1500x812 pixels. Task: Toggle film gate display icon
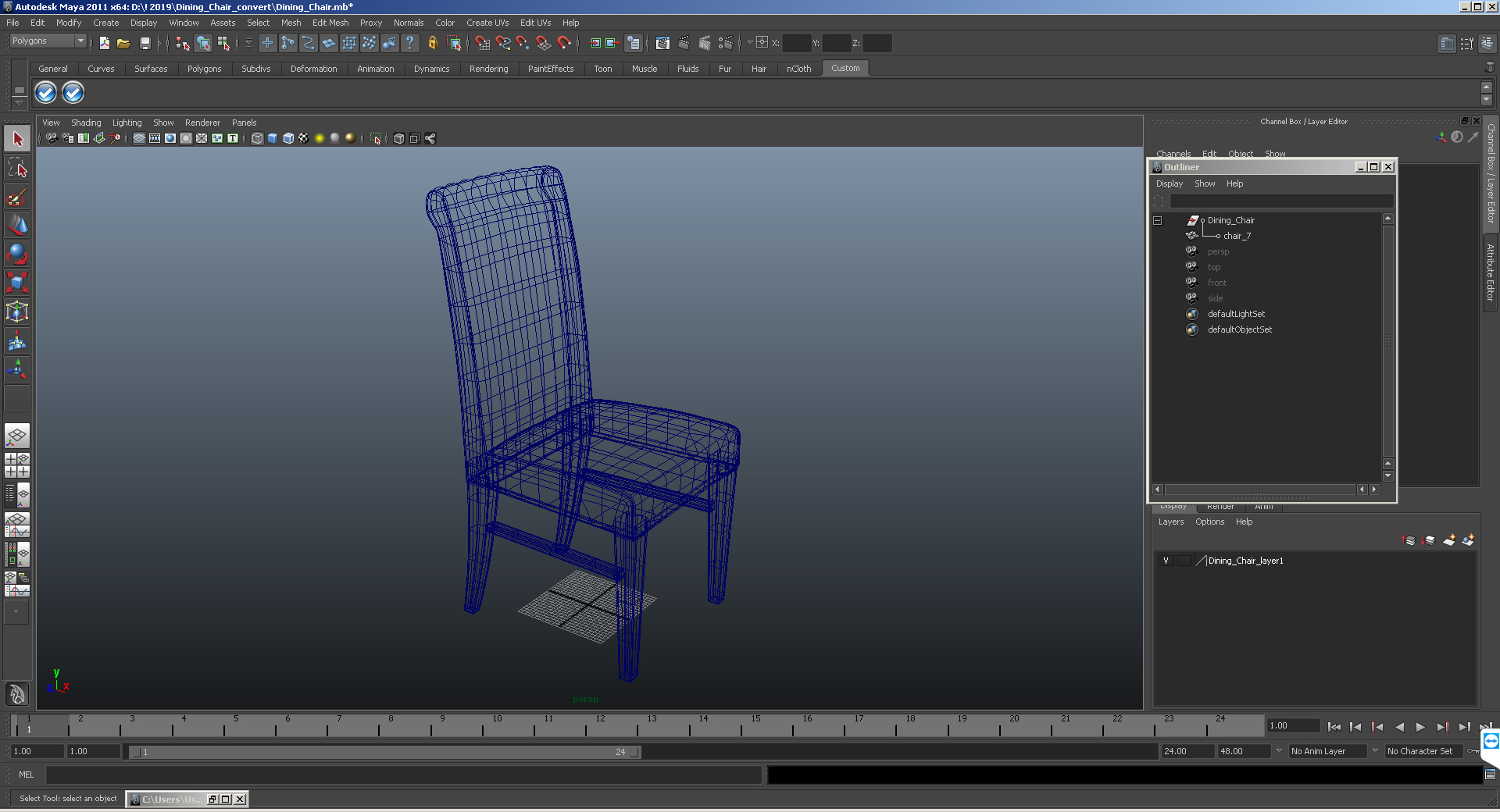point(155,138)
